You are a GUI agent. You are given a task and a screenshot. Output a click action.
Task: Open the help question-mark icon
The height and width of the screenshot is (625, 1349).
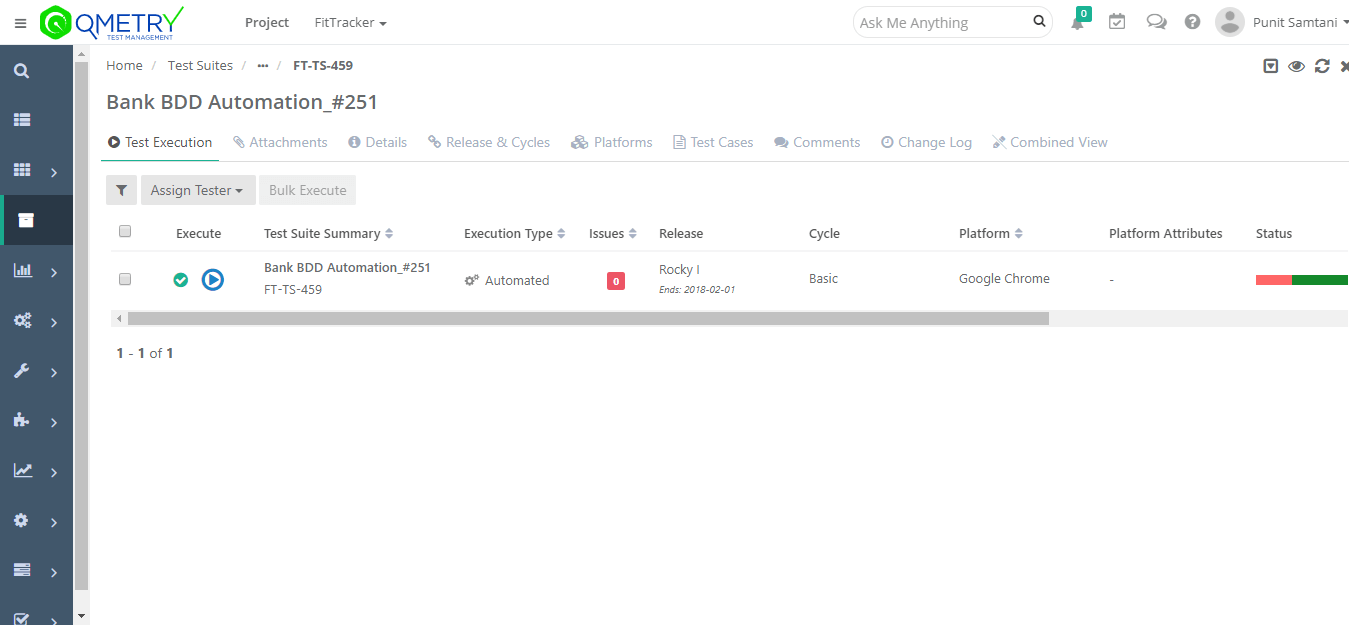1192,21
